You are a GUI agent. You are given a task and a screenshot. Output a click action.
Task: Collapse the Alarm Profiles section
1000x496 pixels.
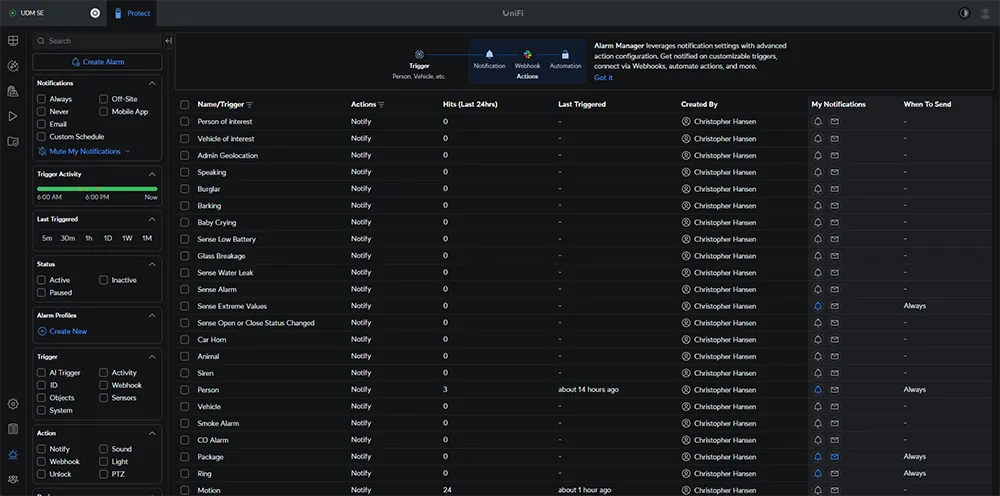click(x=152, y=315)
